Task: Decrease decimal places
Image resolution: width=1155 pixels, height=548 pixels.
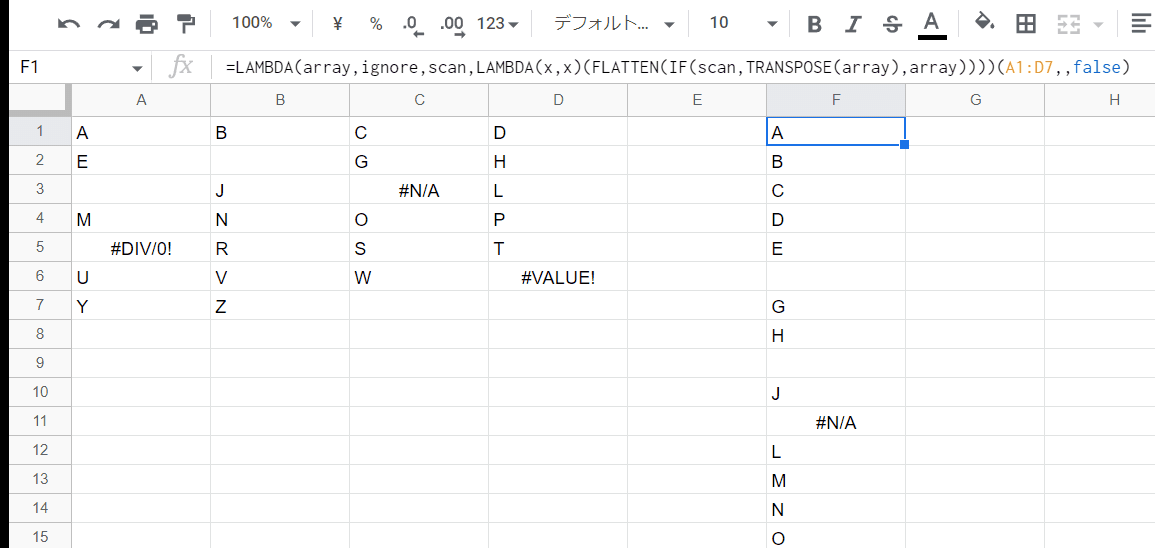Action: pyautogui.click(x=413, y=25)
